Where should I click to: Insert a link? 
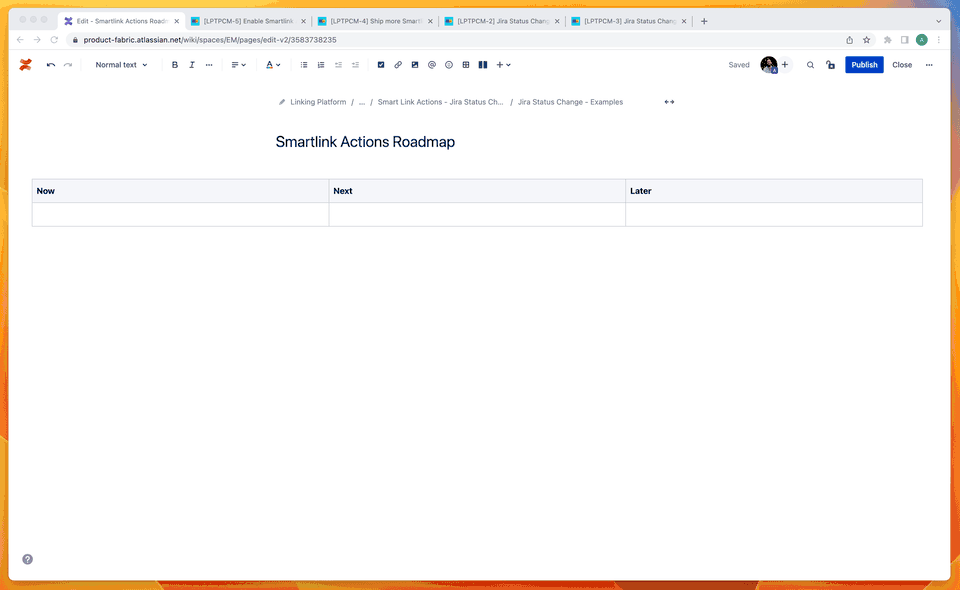[398, 64]
